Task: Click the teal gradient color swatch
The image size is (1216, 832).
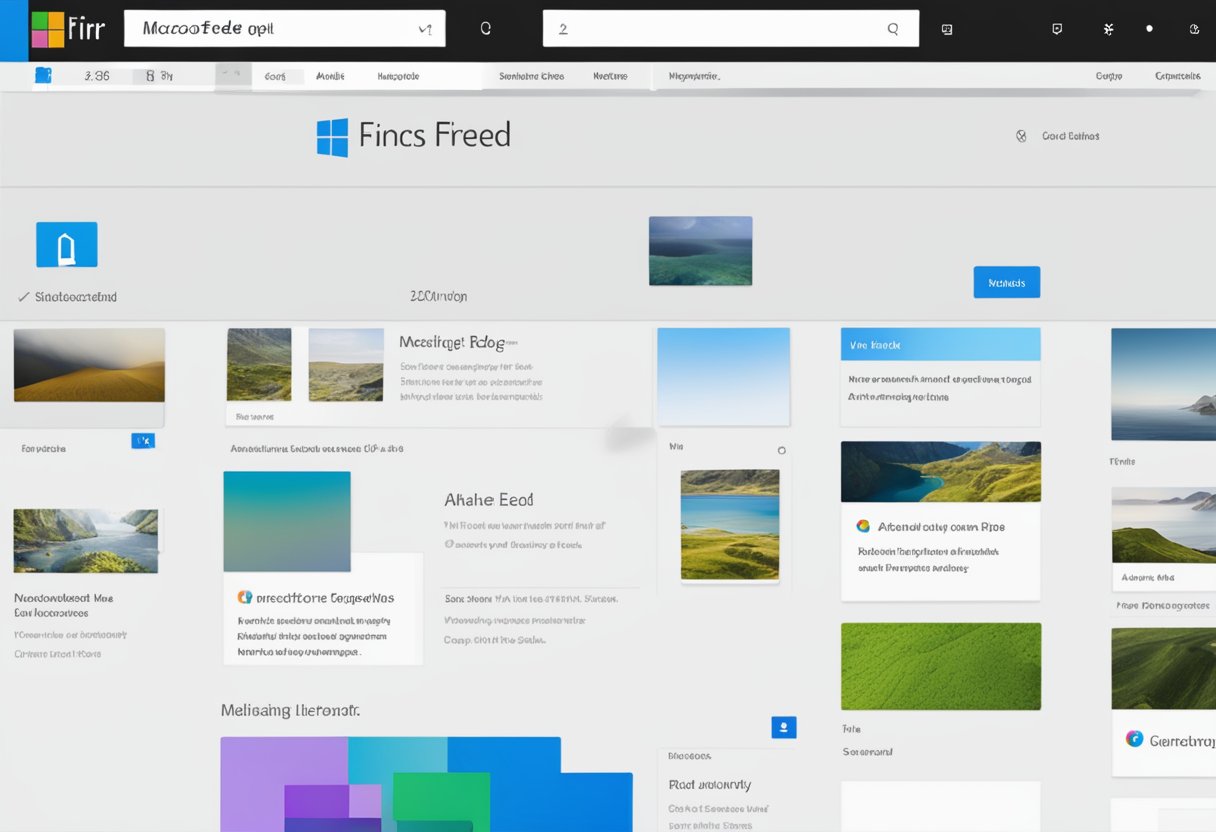Action: (x=287, y=521)
